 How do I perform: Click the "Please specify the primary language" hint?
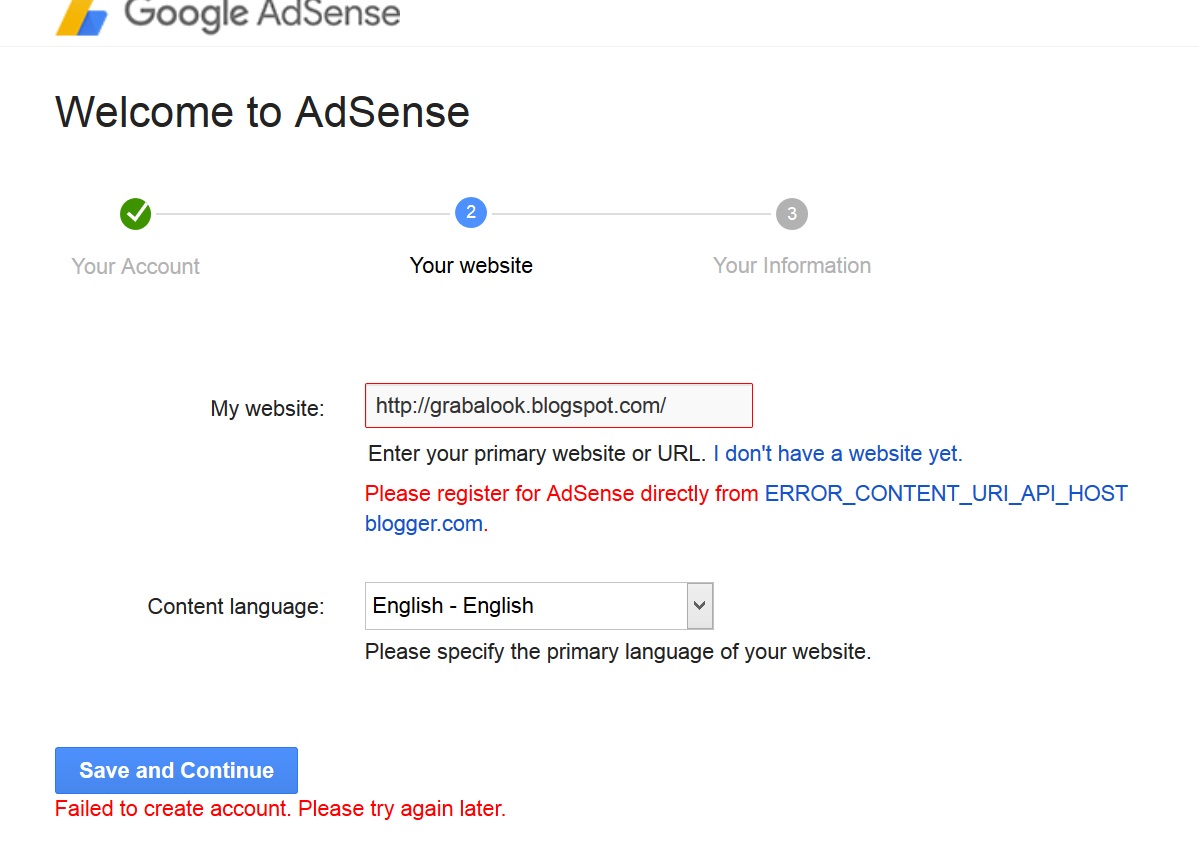(x=618, y=652)
